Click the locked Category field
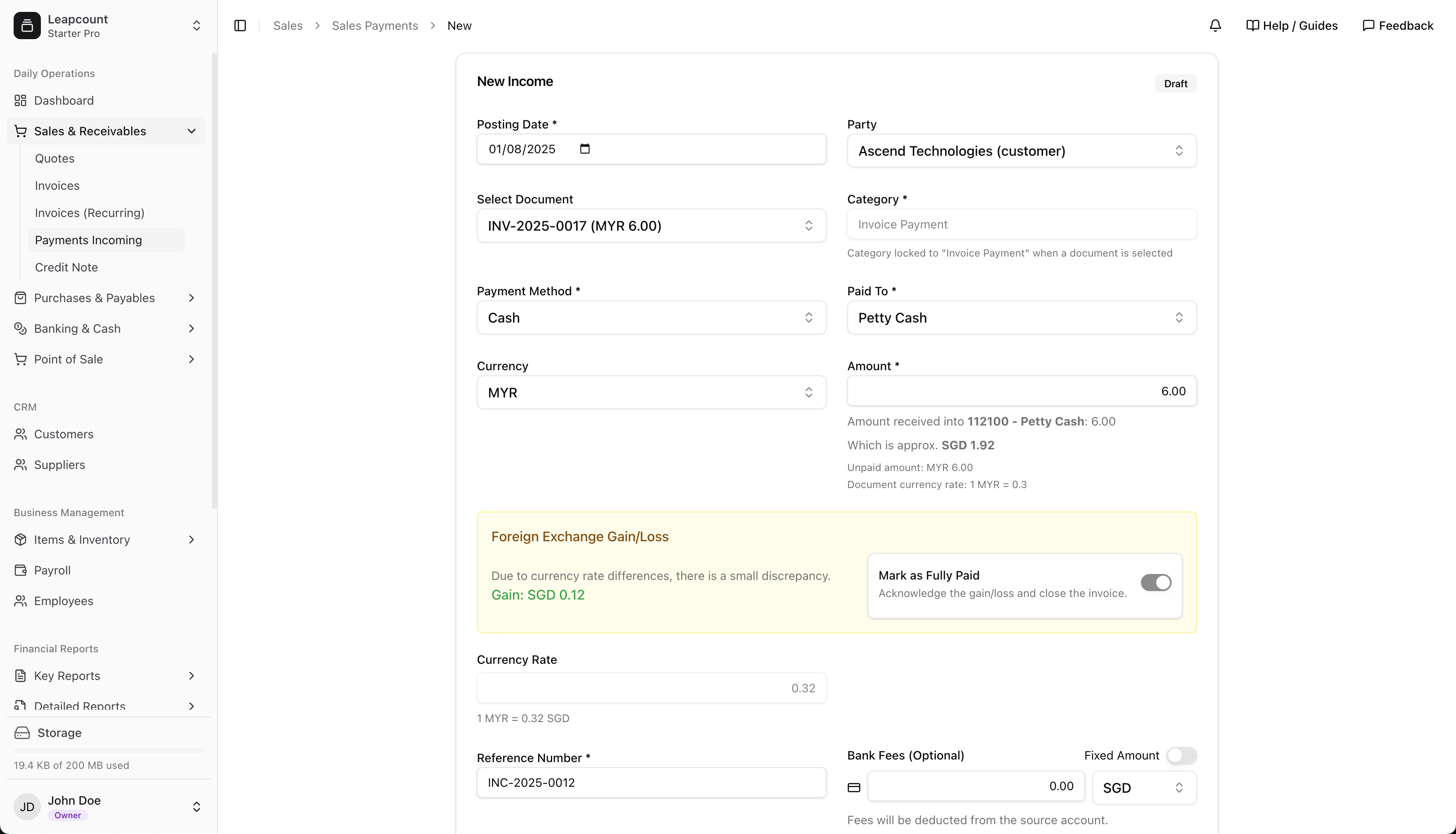The width and height of the screenshot is (1456, 834). [x=1022, y=225]
